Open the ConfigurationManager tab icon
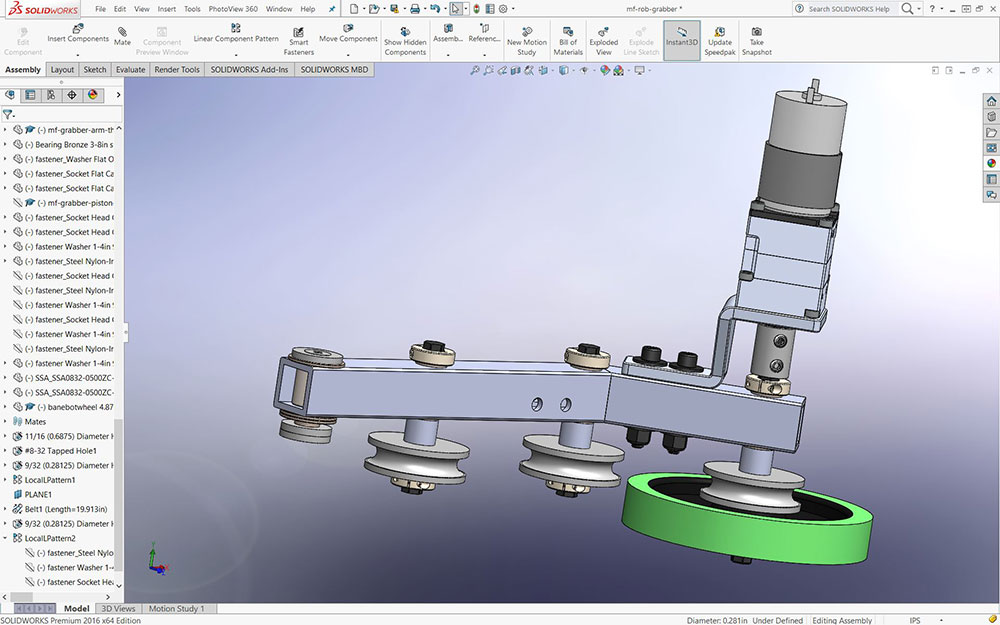Image resolution: width=1000 pixels, height=625 pixels. [50, 95]
